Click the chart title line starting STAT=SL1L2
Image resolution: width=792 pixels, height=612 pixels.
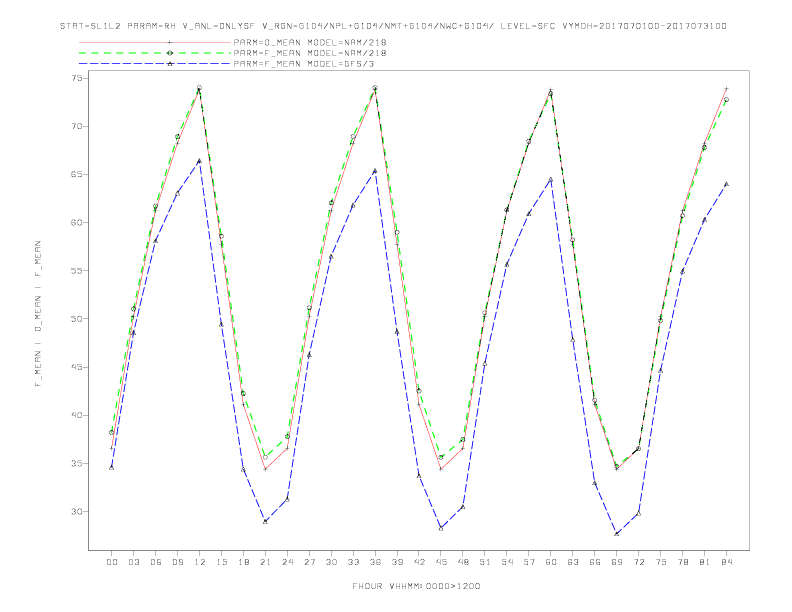pos(393,26)
